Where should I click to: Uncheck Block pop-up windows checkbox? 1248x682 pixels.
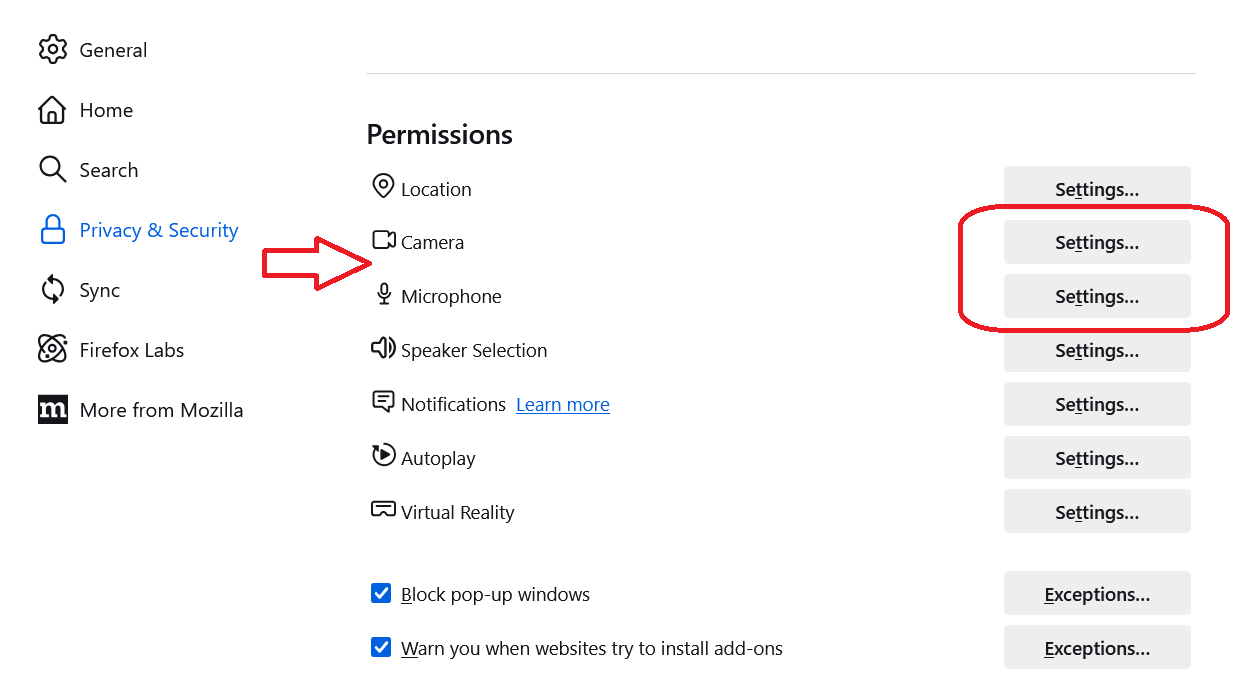coord(381,594)
